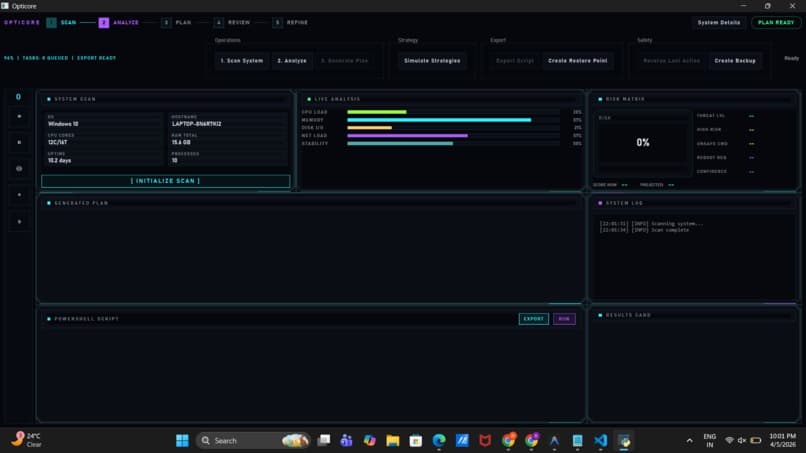
Task: Click the Risk Matrix panel header
Action: click(694, 99)
